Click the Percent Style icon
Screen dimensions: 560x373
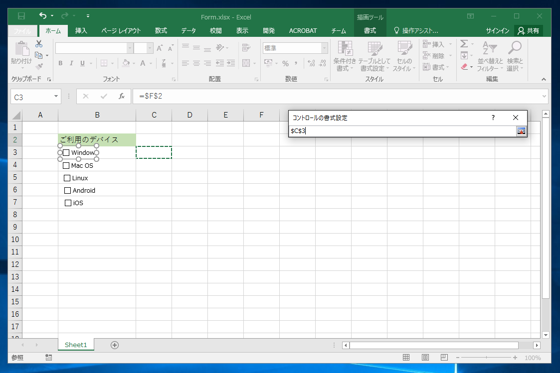coord(285,63)
